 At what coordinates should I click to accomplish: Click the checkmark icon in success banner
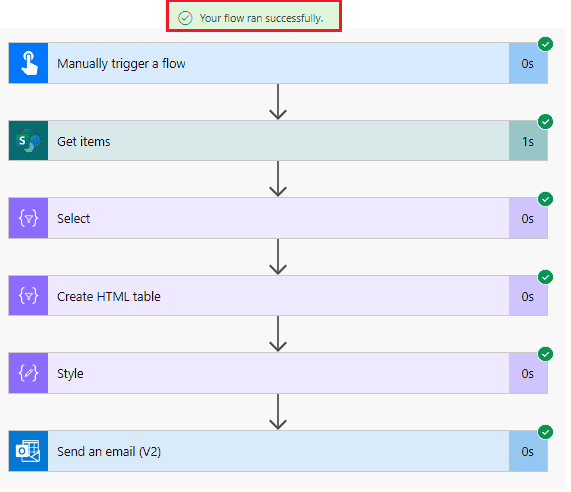[x=185, y=18]
